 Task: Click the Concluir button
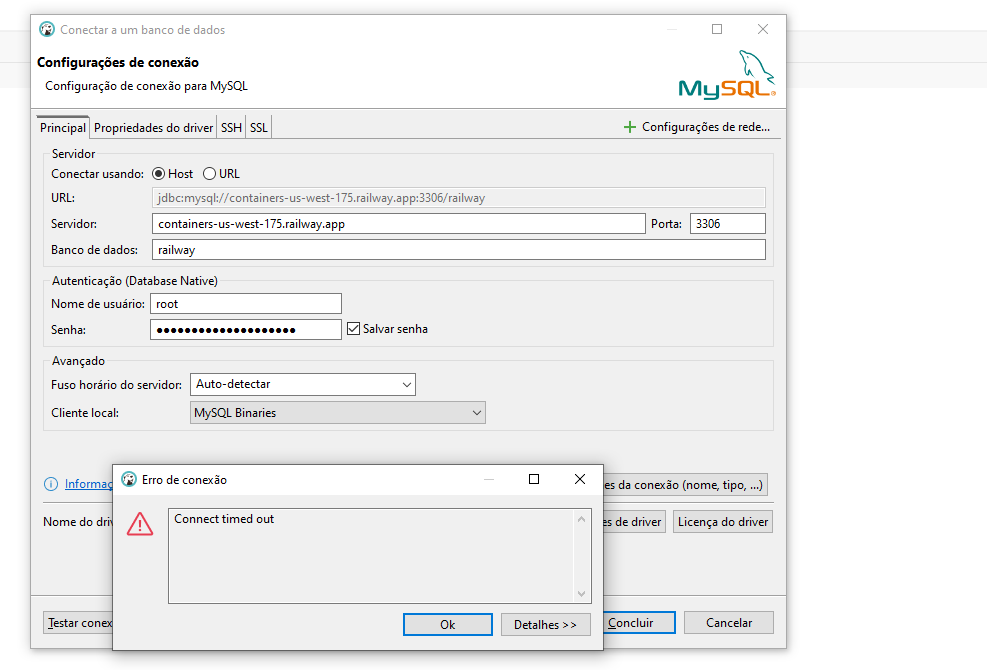pyautogui.click(x=639, y=623)
